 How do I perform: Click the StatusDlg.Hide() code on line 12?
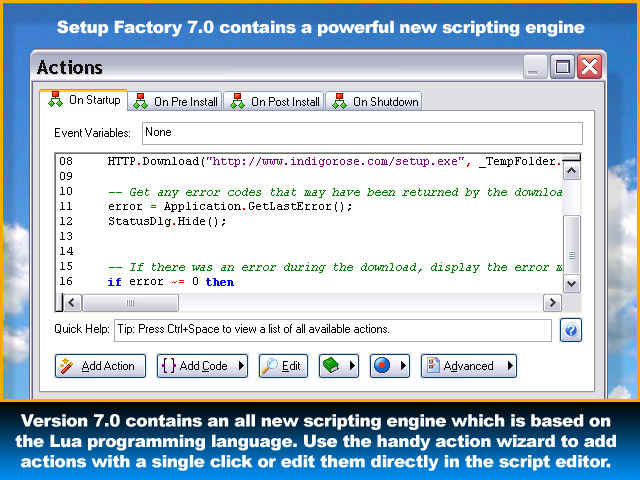(167, 221)
